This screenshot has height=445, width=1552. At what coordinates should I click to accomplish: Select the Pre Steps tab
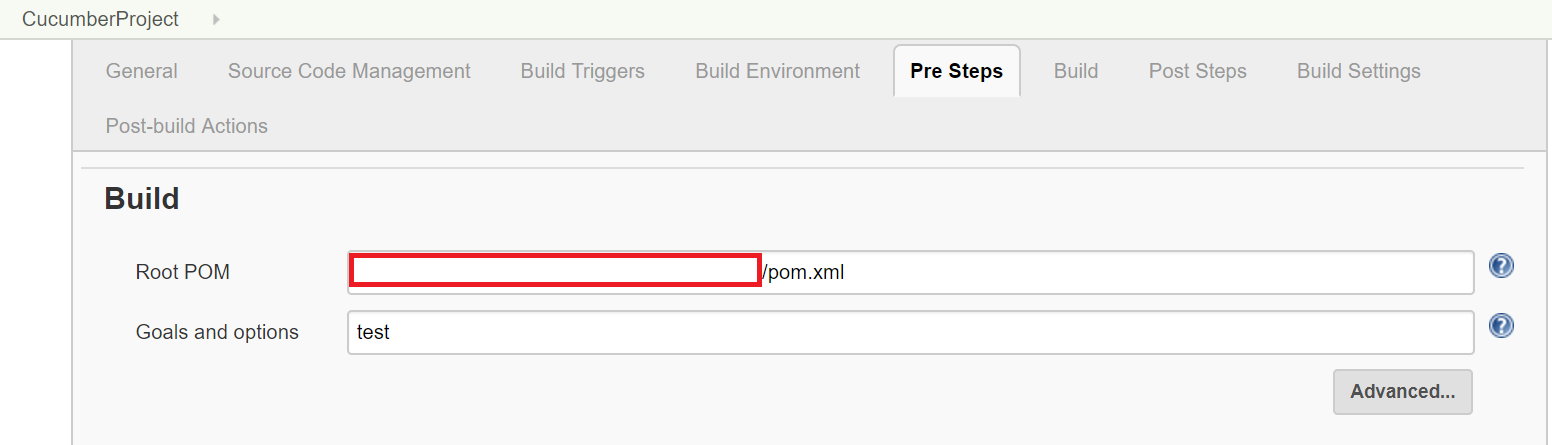click(x=957, y=71)
